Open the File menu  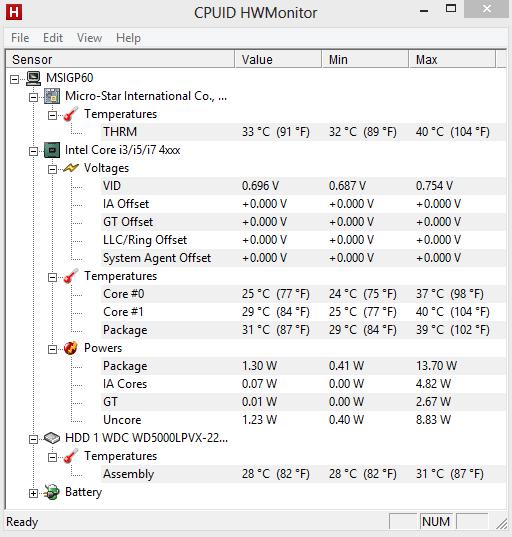[20, 38]
